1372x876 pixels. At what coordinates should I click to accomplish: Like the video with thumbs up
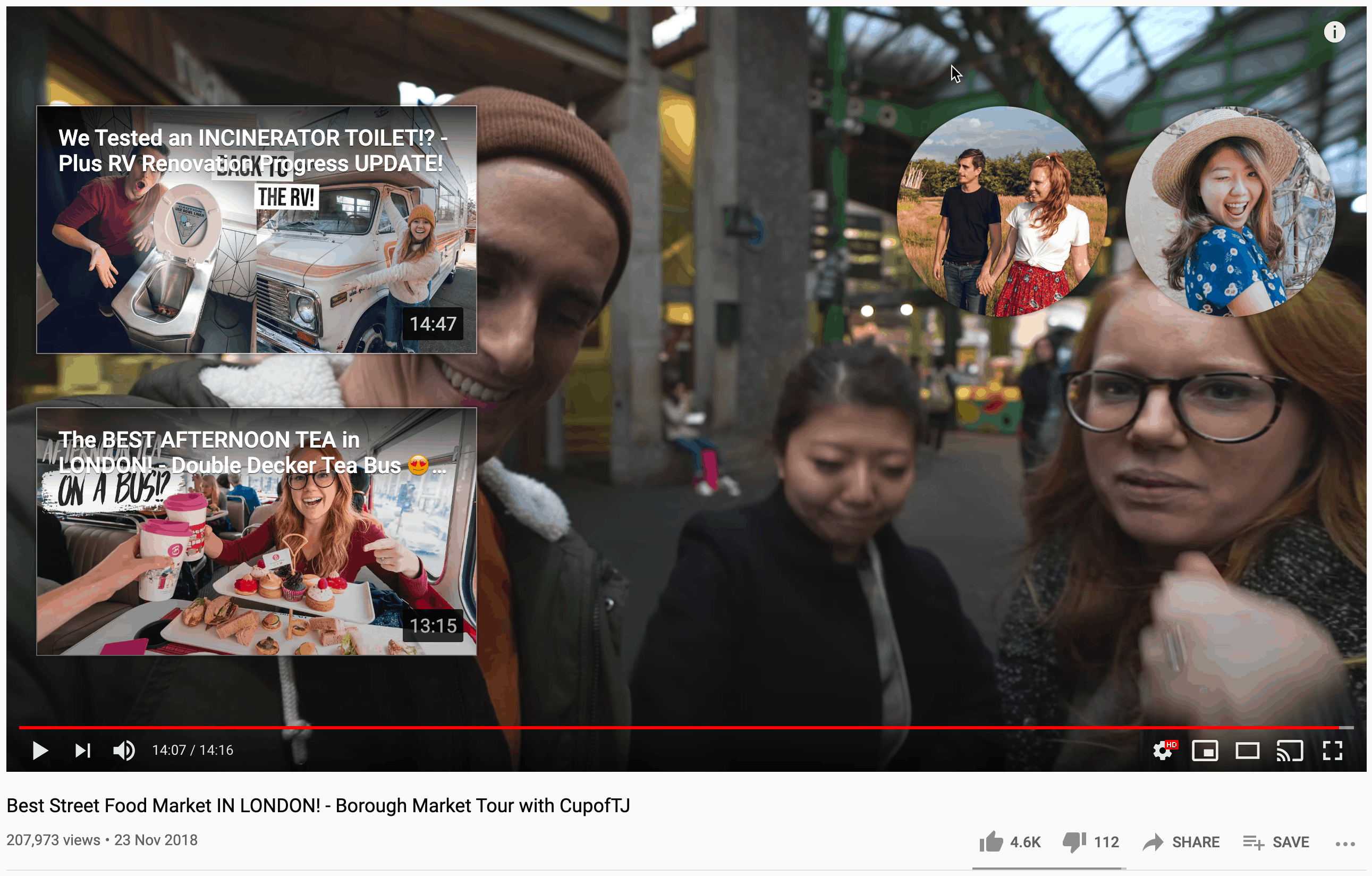[1010, 841]
